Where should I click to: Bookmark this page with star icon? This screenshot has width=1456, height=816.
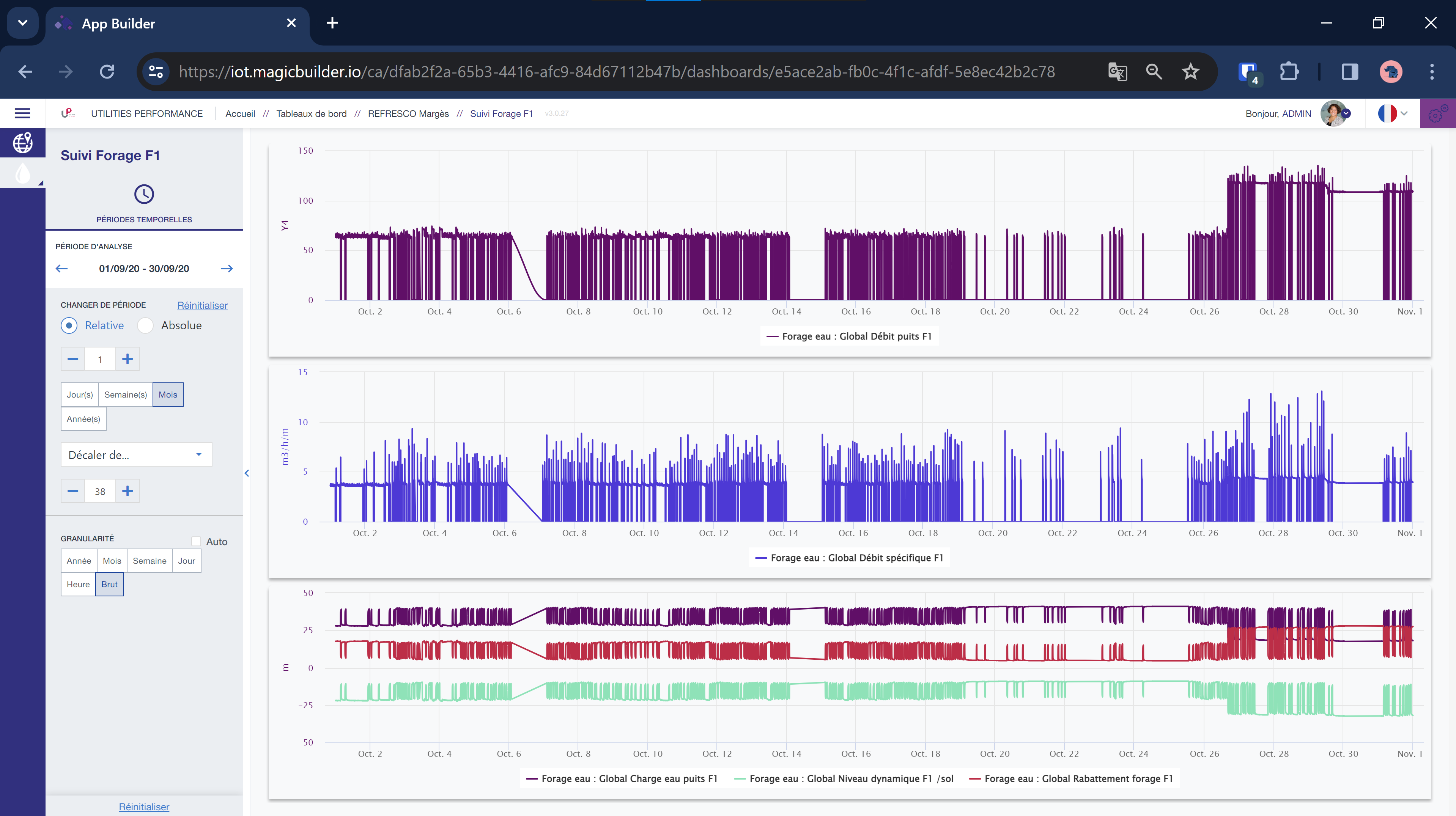[1190, 72]
